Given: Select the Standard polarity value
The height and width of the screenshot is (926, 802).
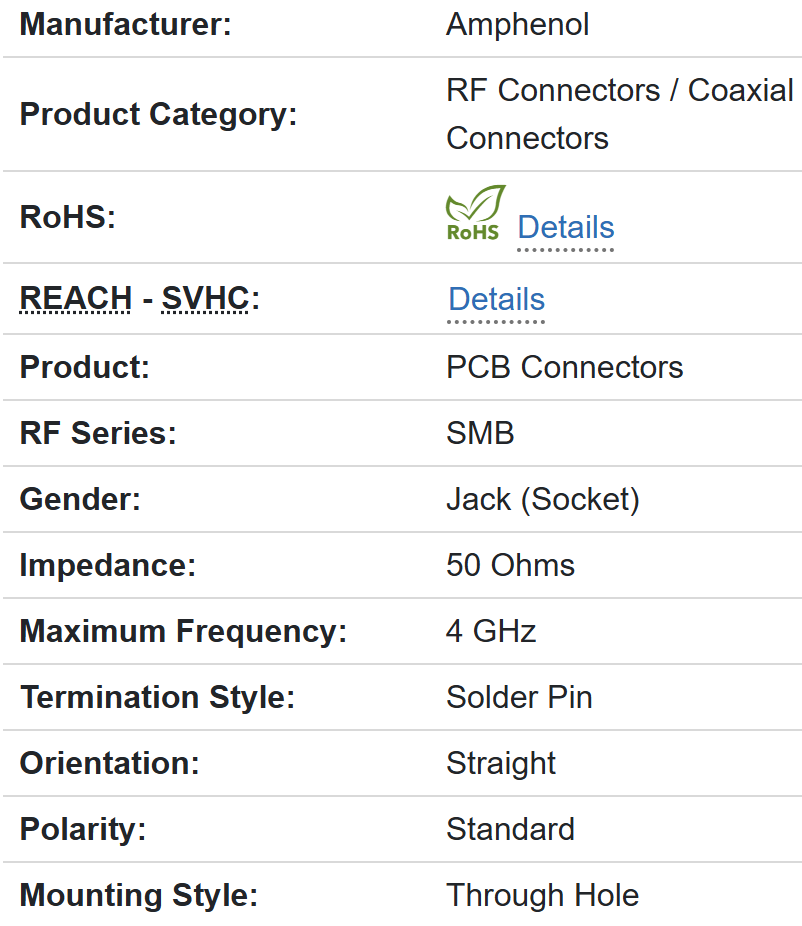Looking at the screenshot, I should [510, 829].
